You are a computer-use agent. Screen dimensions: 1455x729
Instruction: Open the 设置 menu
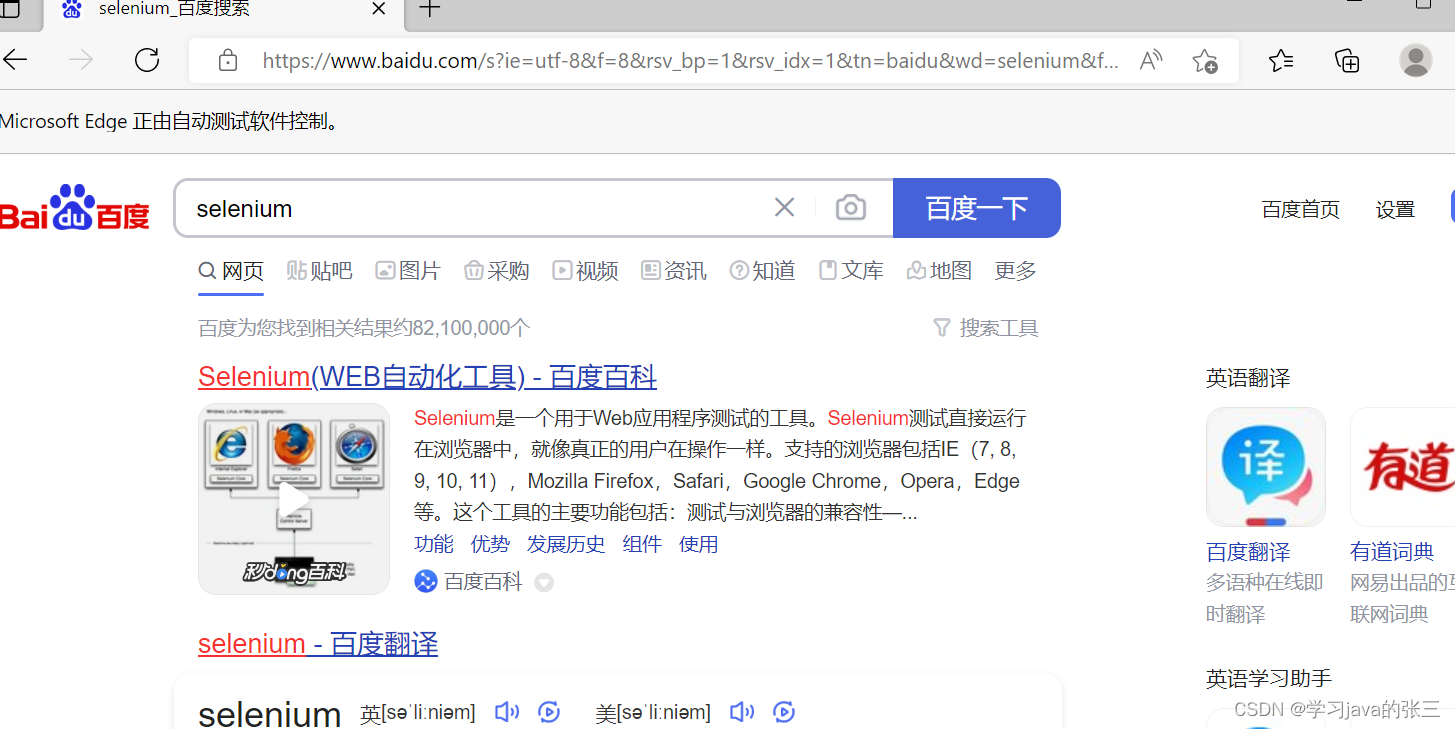tap(1395, 210)
